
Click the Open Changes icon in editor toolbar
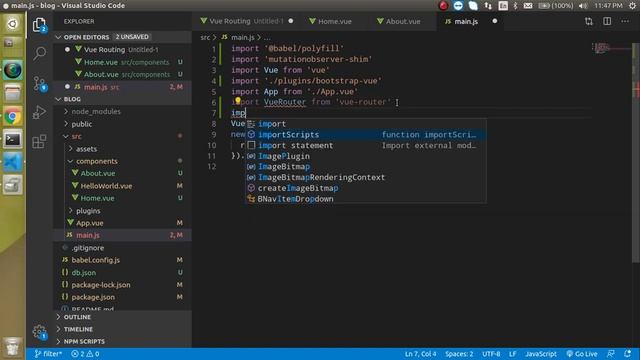[589, 21]
